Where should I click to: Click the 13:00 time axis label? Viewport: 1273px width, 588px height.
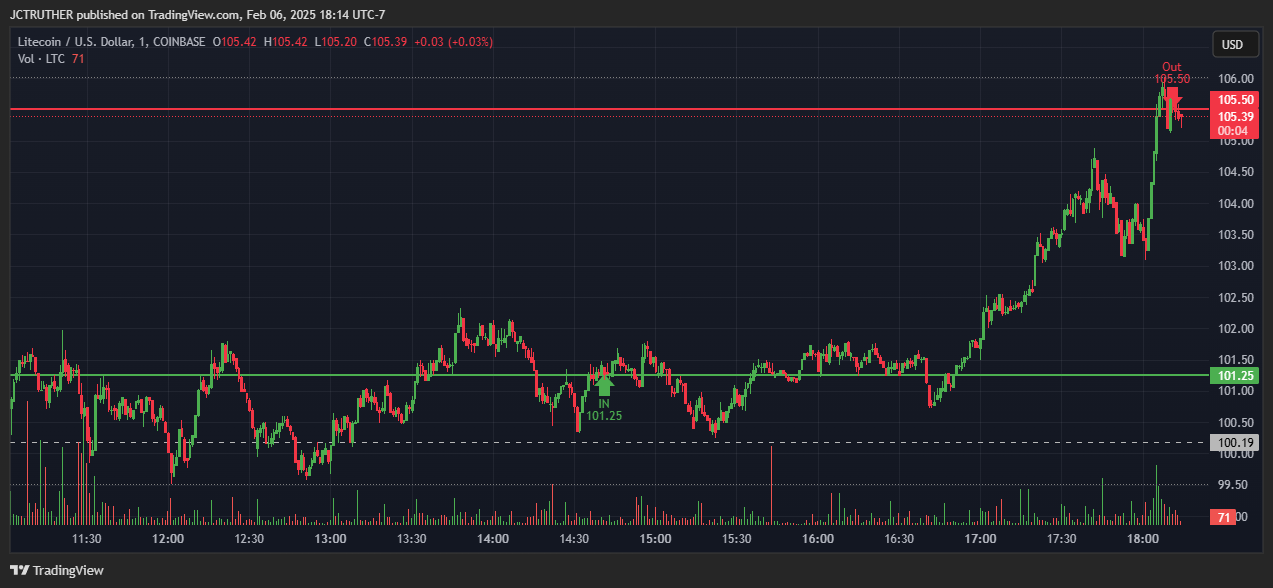click(330, 539)
